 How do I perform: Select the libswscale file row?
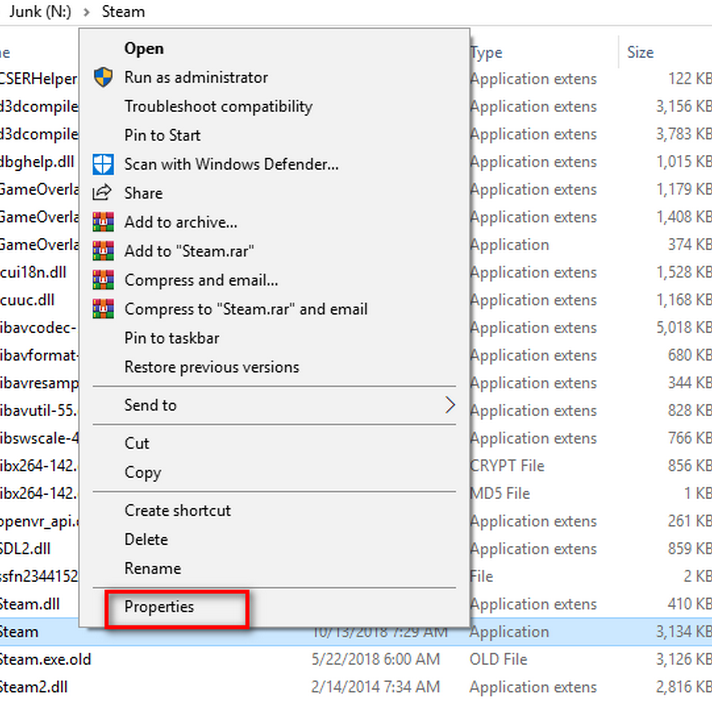tap(40, 439)
